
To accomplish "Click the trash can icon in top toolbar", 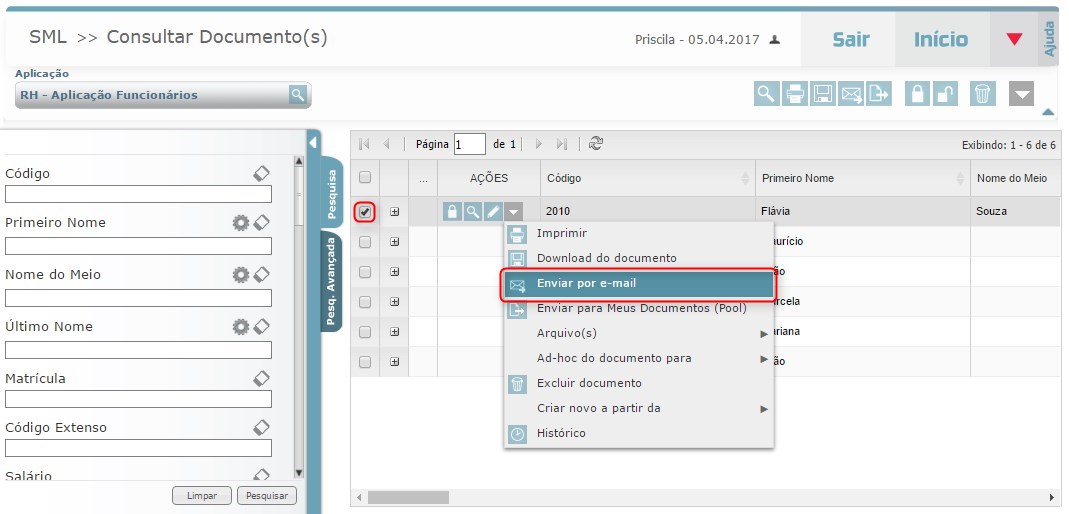I will [x=983, y=94].
